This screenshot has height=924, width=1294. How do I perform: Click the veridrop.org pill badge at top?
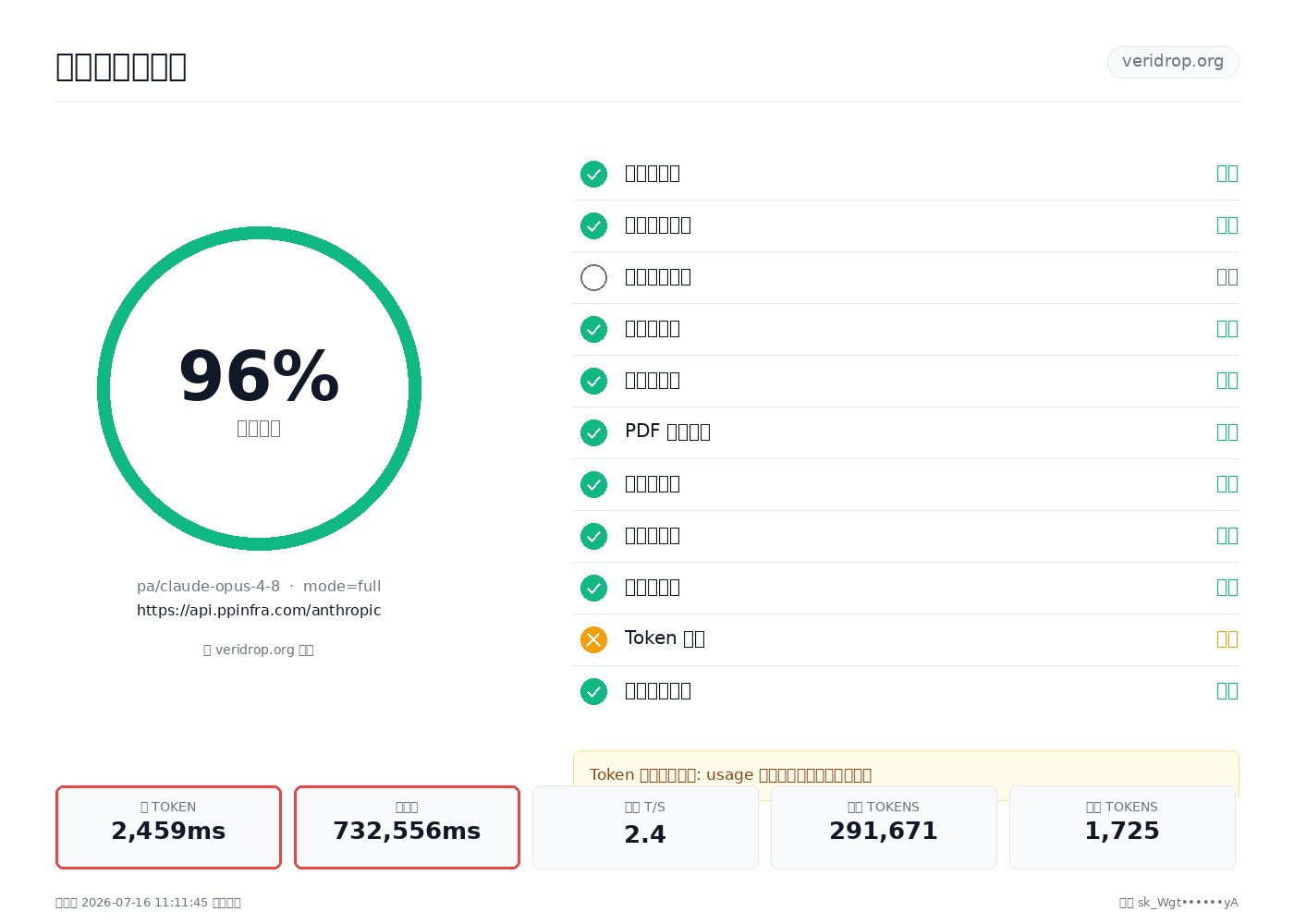1173,62
